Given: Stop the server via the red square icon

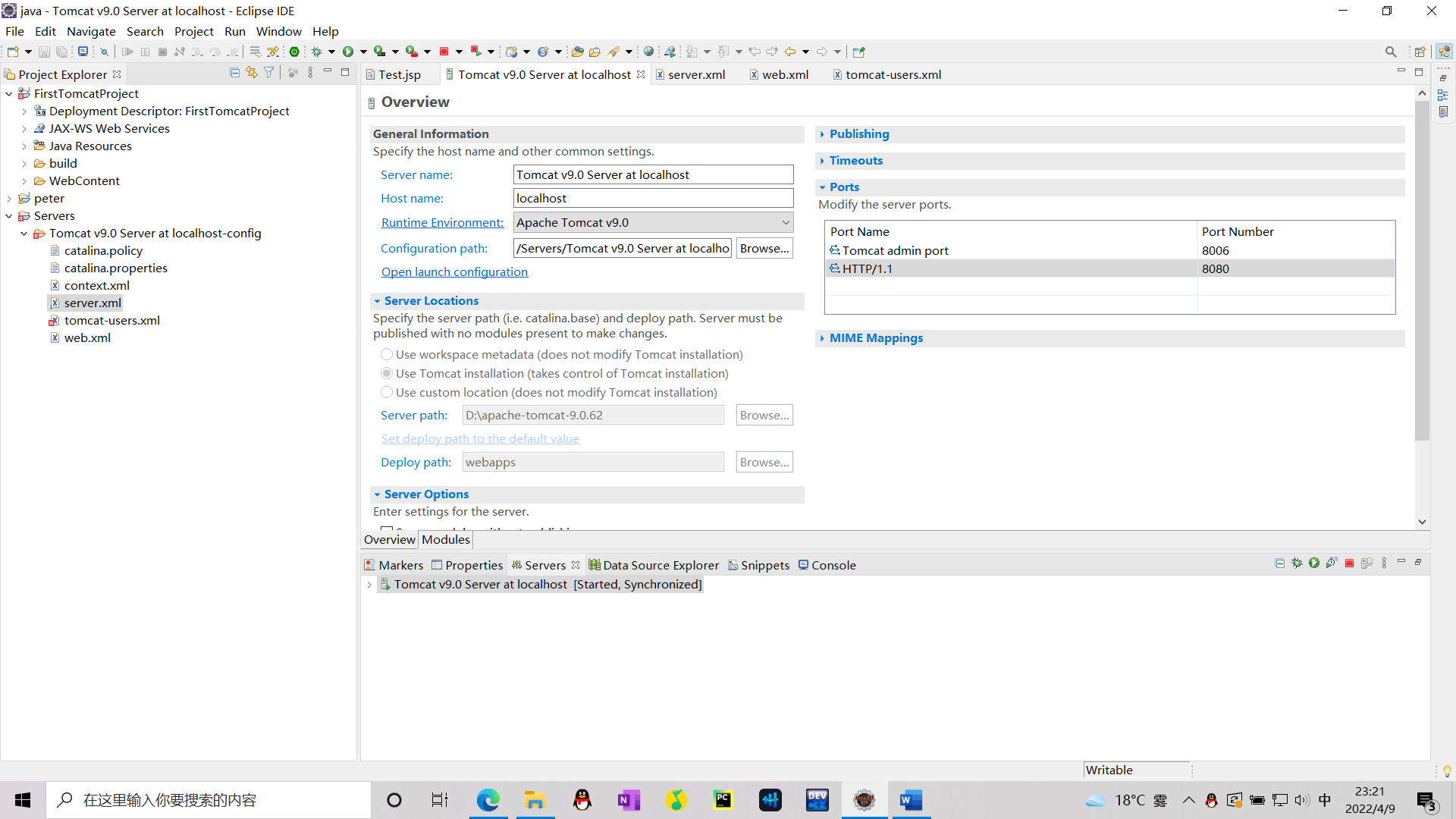Looking at the screenshot, I should click(x=1349, y=563).
